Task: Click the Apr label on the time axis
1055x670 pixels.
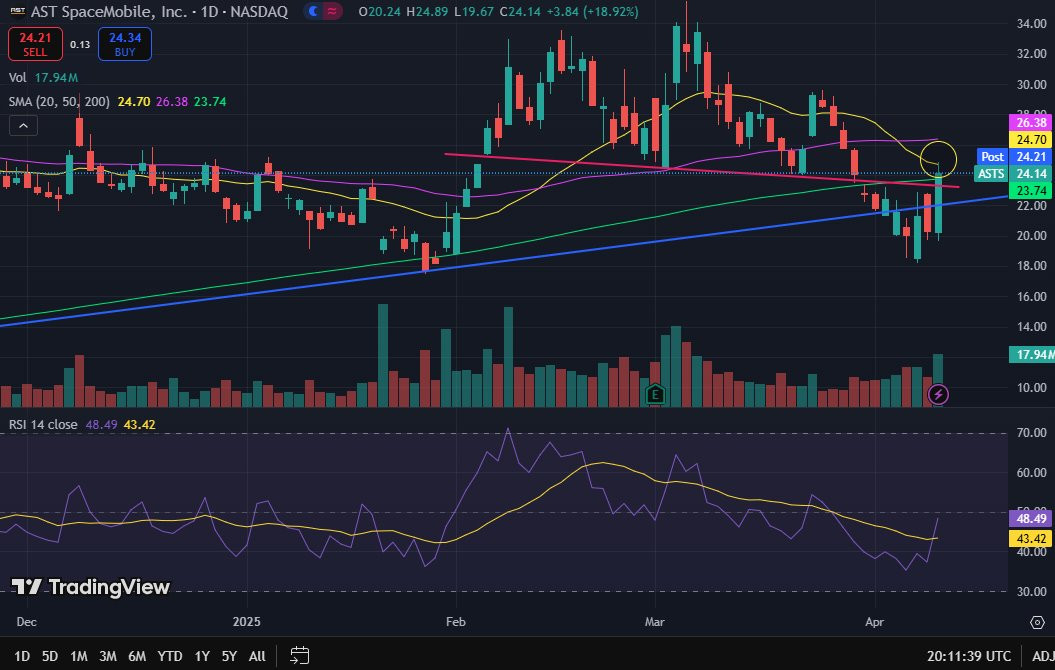Action: pyautogui.click(x=874, y=622)
